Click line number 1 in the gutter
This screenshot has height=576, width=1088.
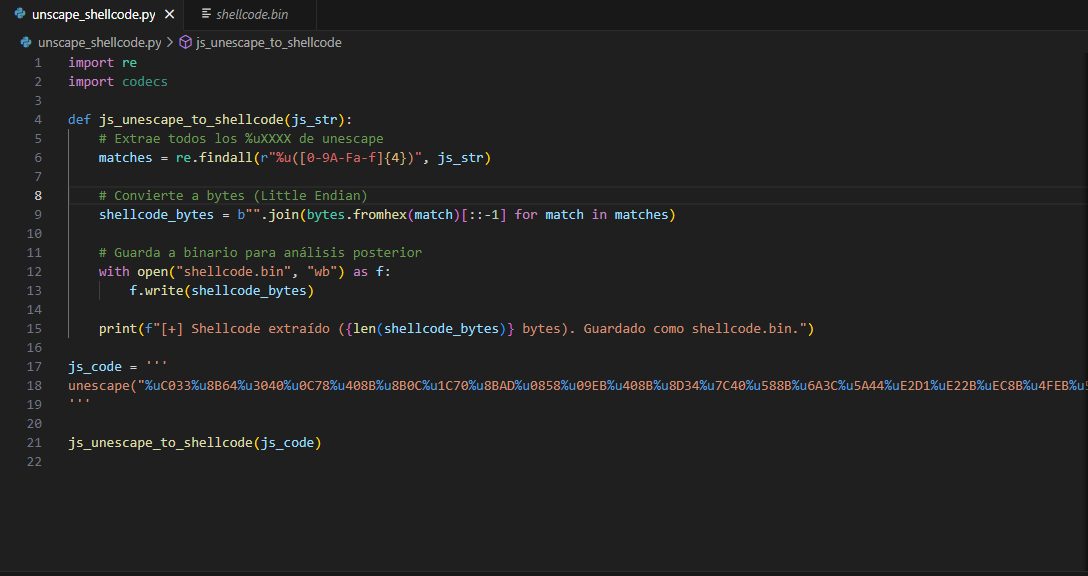(x=38, y=62)
